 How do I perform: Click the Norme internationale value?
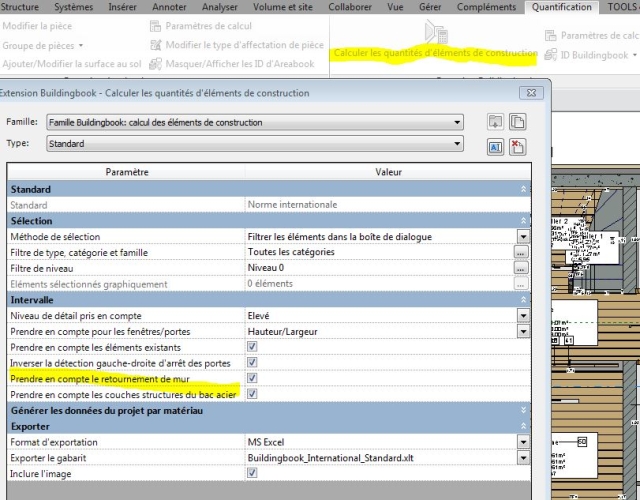pos(292,205)
